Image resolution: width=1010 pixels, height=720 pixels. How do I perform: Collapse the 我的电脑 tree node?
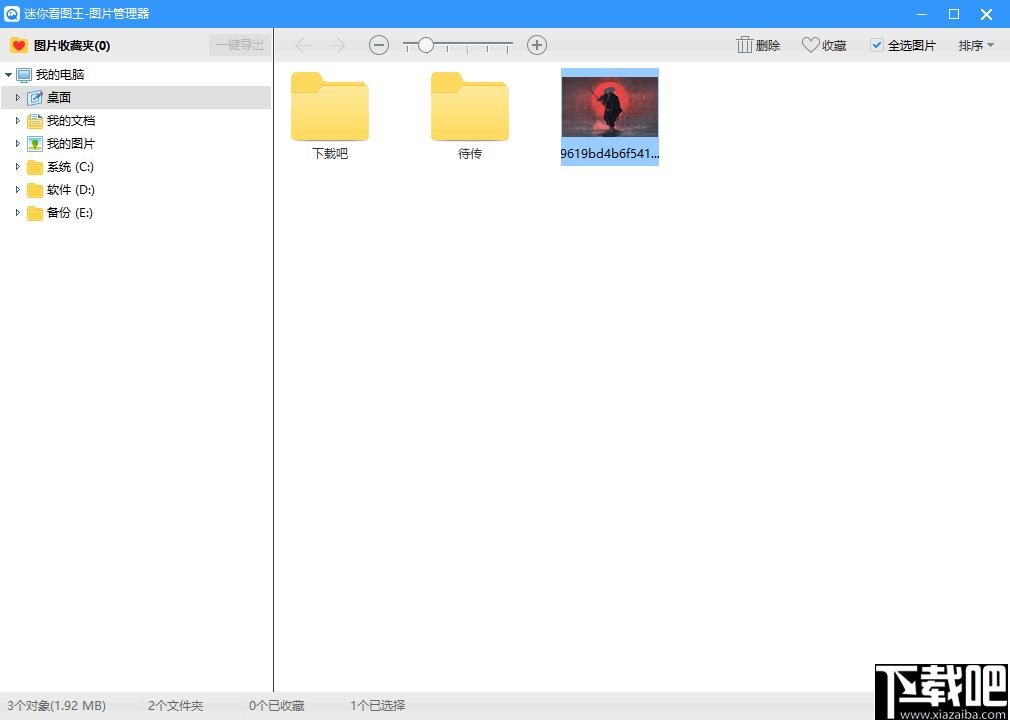click(x=8, y=75)
